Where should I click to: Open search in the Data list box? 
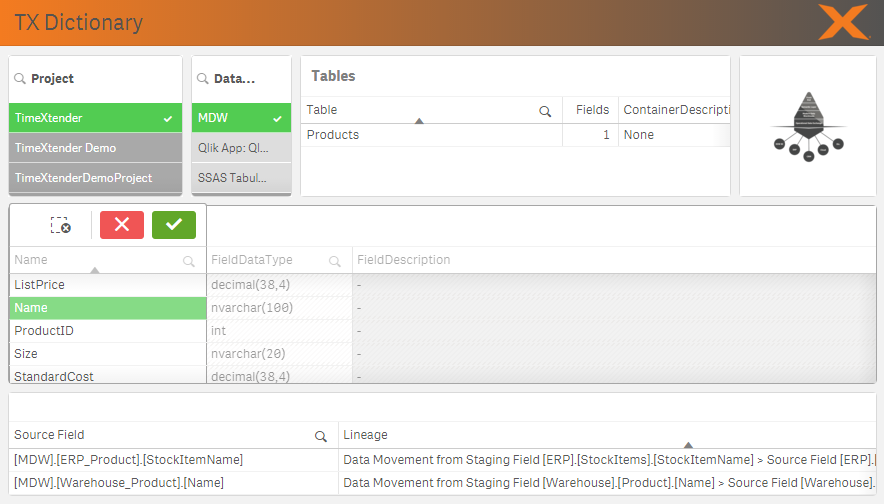point(202,78)
